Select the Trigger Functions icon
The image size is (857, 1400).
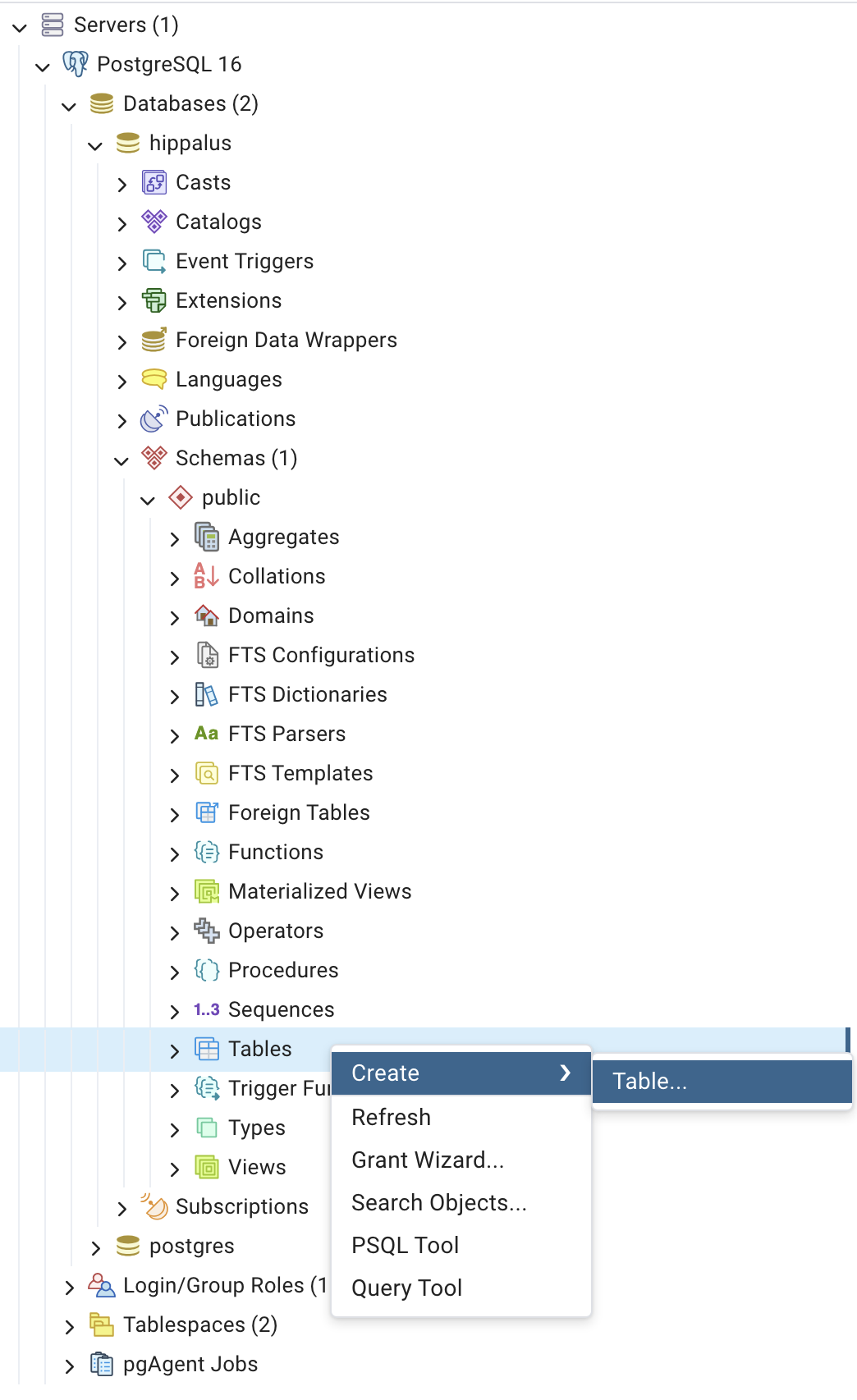[207, 1088]
